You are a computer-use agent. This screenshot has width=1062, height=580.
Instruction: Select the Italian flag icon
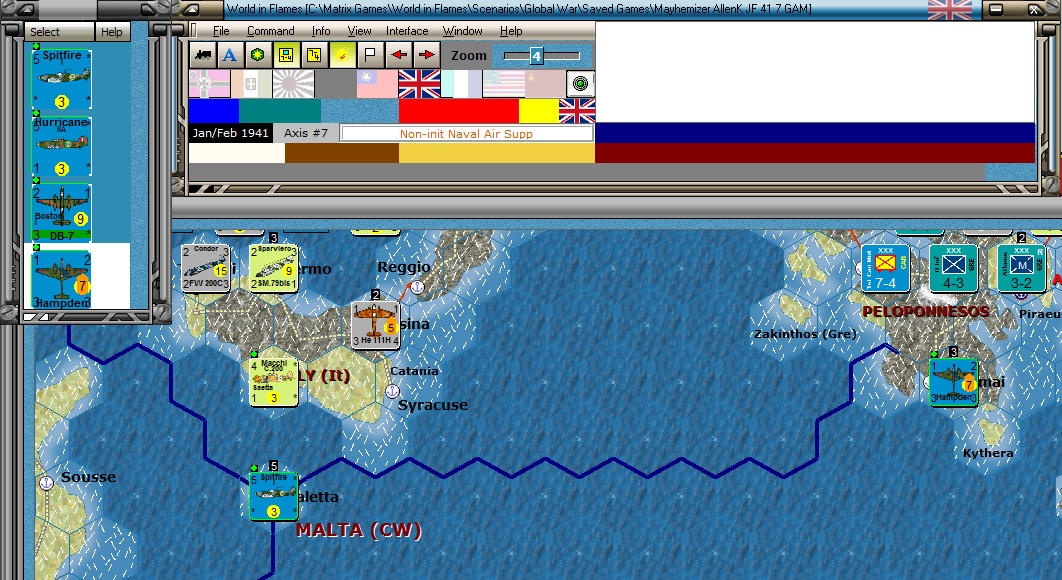251,84
